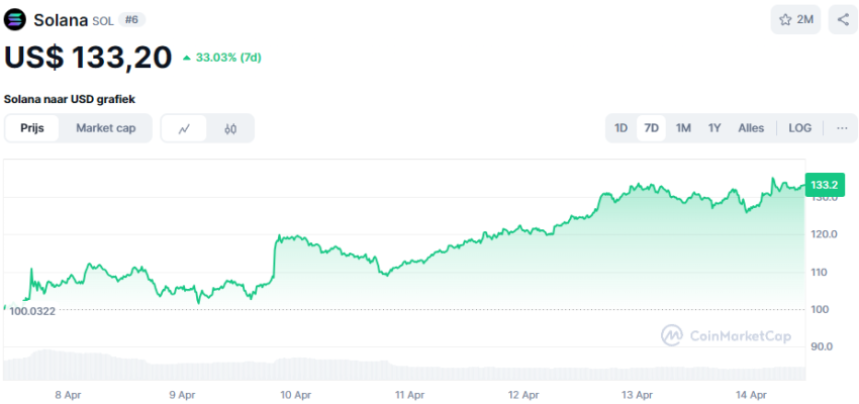This screenshot has height=404, width=859.
Task: Select the Market cap toggle option
Action: point(106,128)
